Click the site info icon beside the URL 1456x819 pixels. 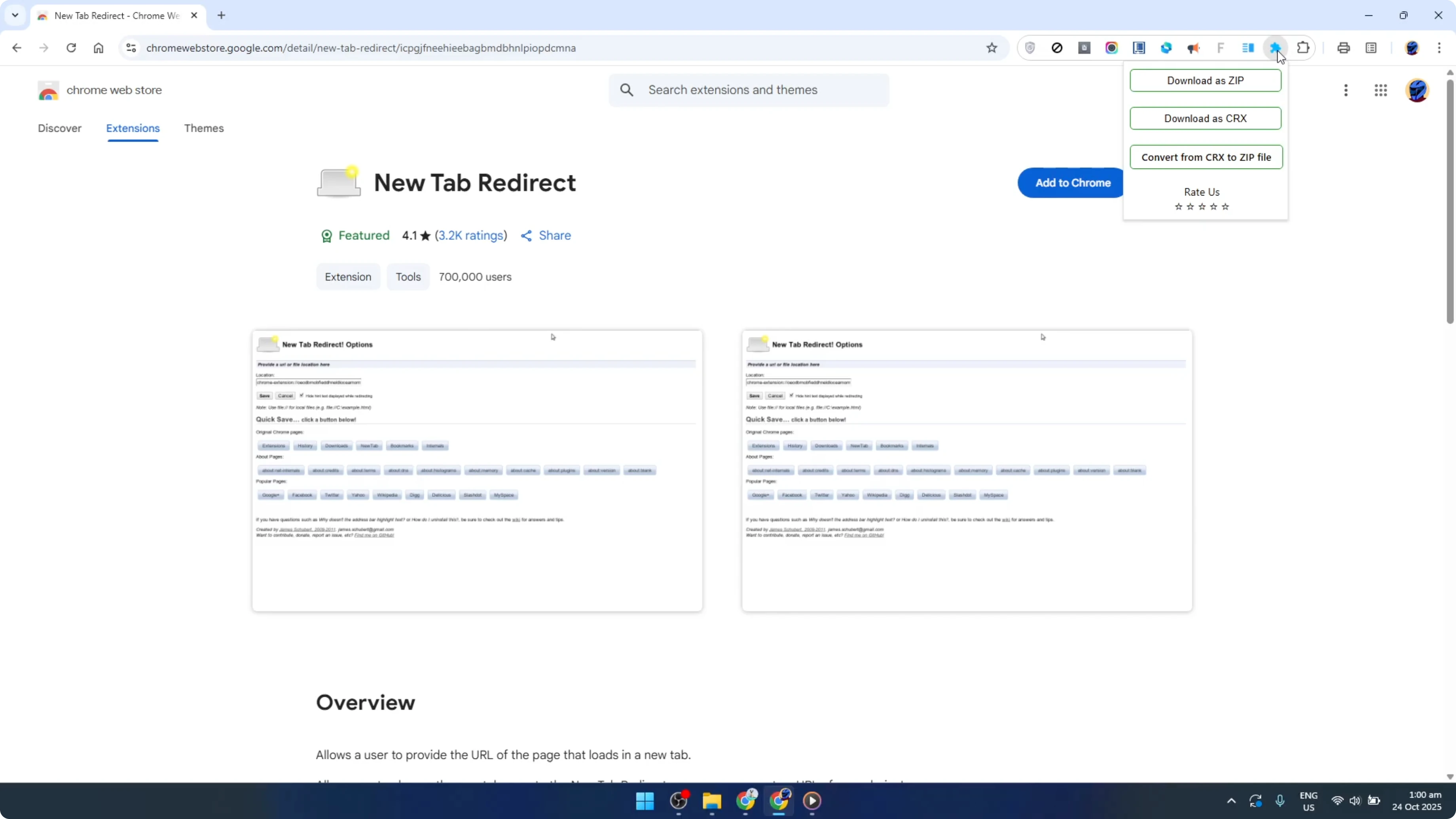point(131,47)
